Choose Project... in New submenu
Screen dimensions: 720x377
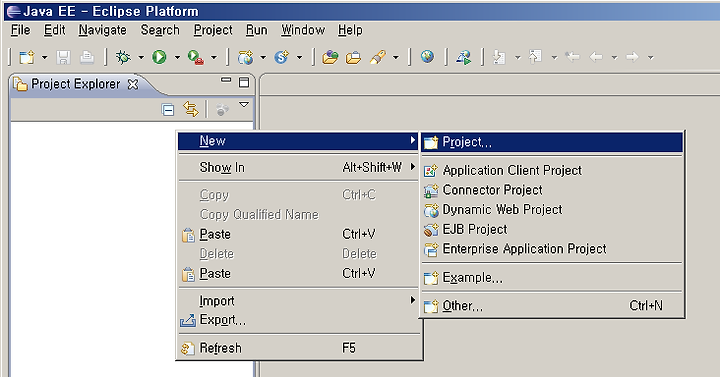pyautogui.click(x=552, y=142)
